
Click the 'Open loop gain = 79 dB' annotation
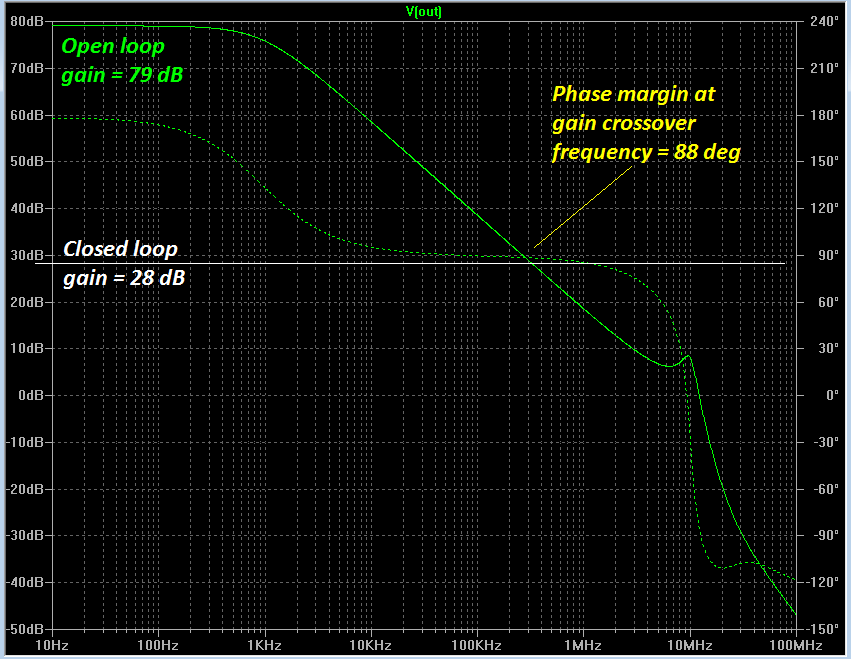point(122,61)
